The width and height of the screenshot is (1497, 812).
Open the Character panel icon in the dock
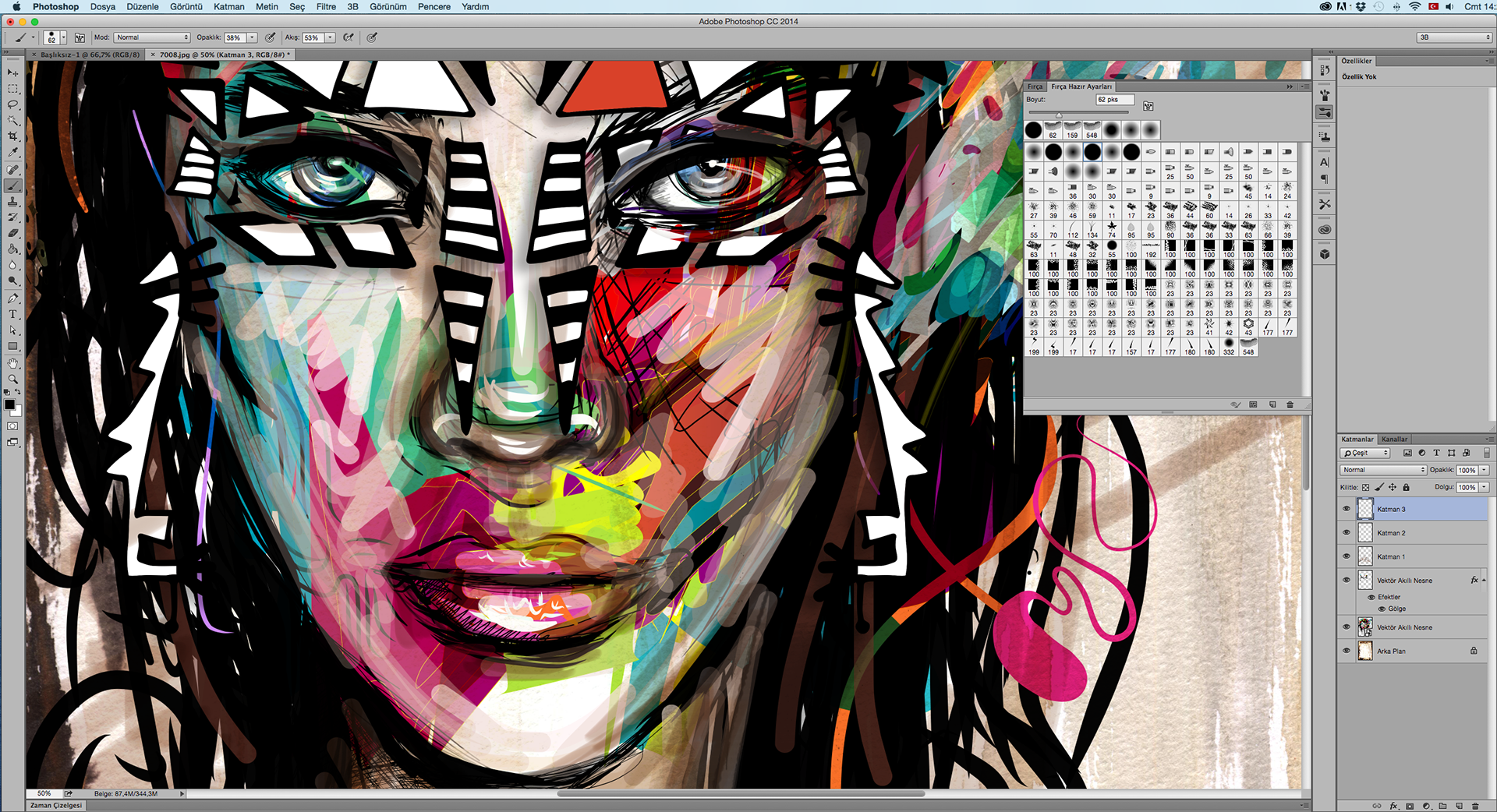coord(1324,162)
